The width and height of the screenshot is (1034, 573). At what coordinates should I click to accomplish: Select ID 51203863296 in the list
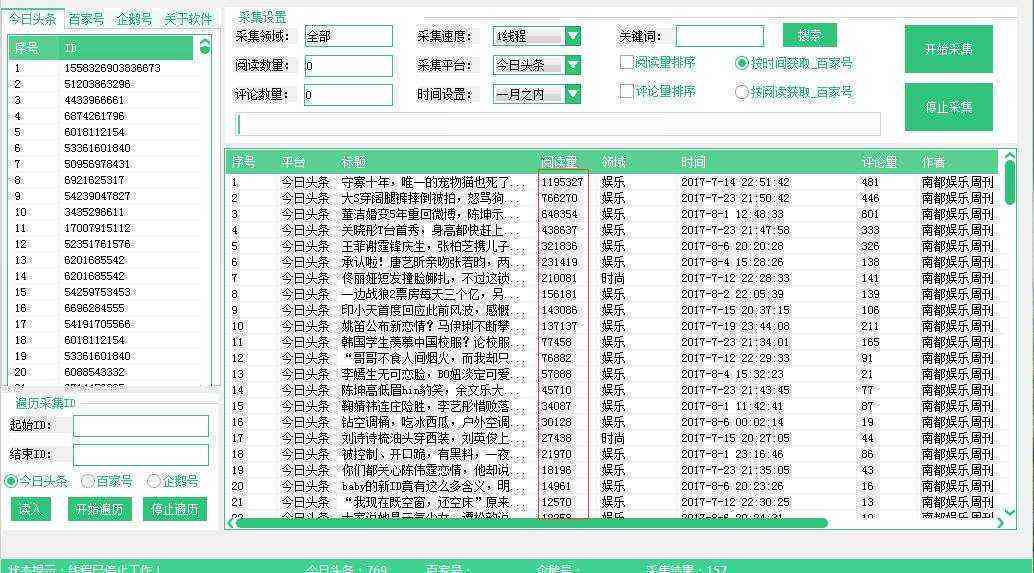(x=97, y=84)
